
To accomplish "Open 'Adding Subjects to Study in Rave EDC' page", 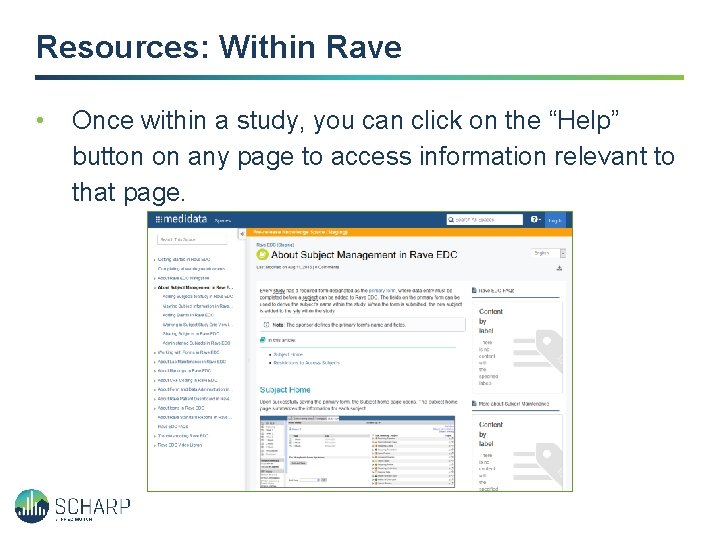I will click(x=197, y=297).
